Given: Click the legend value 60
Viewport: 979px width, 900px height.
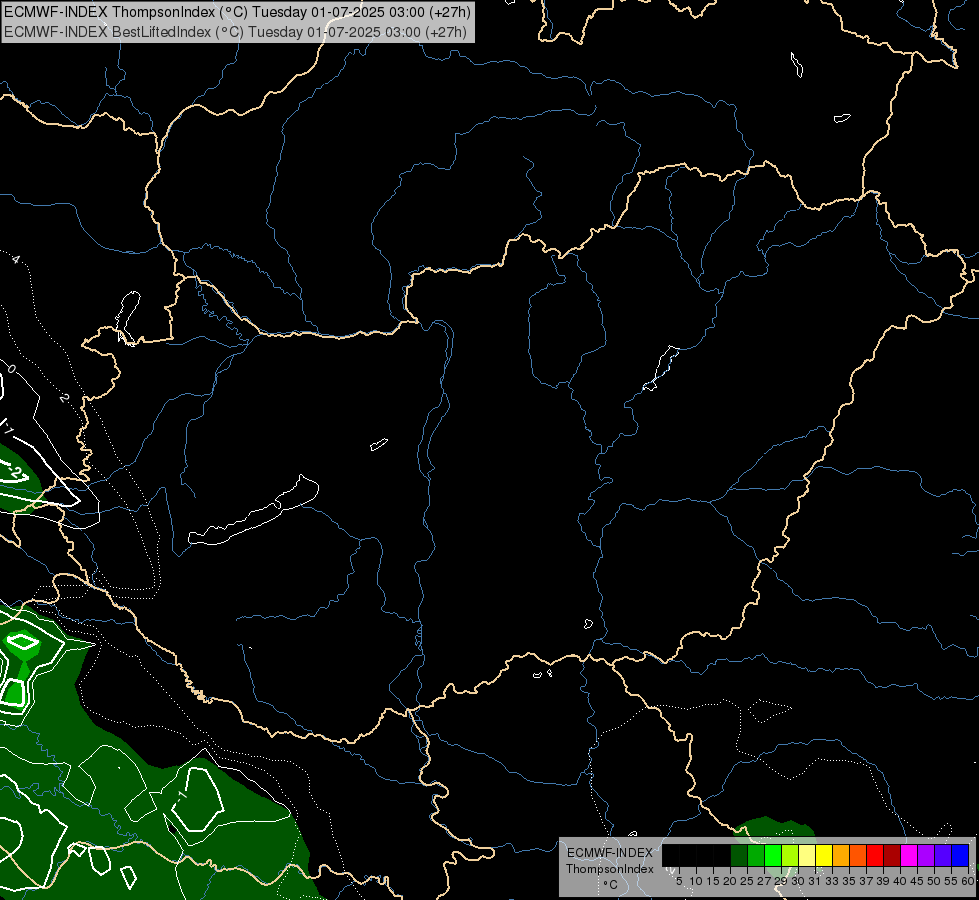Looking at the screenshot, I should point(968,881).
